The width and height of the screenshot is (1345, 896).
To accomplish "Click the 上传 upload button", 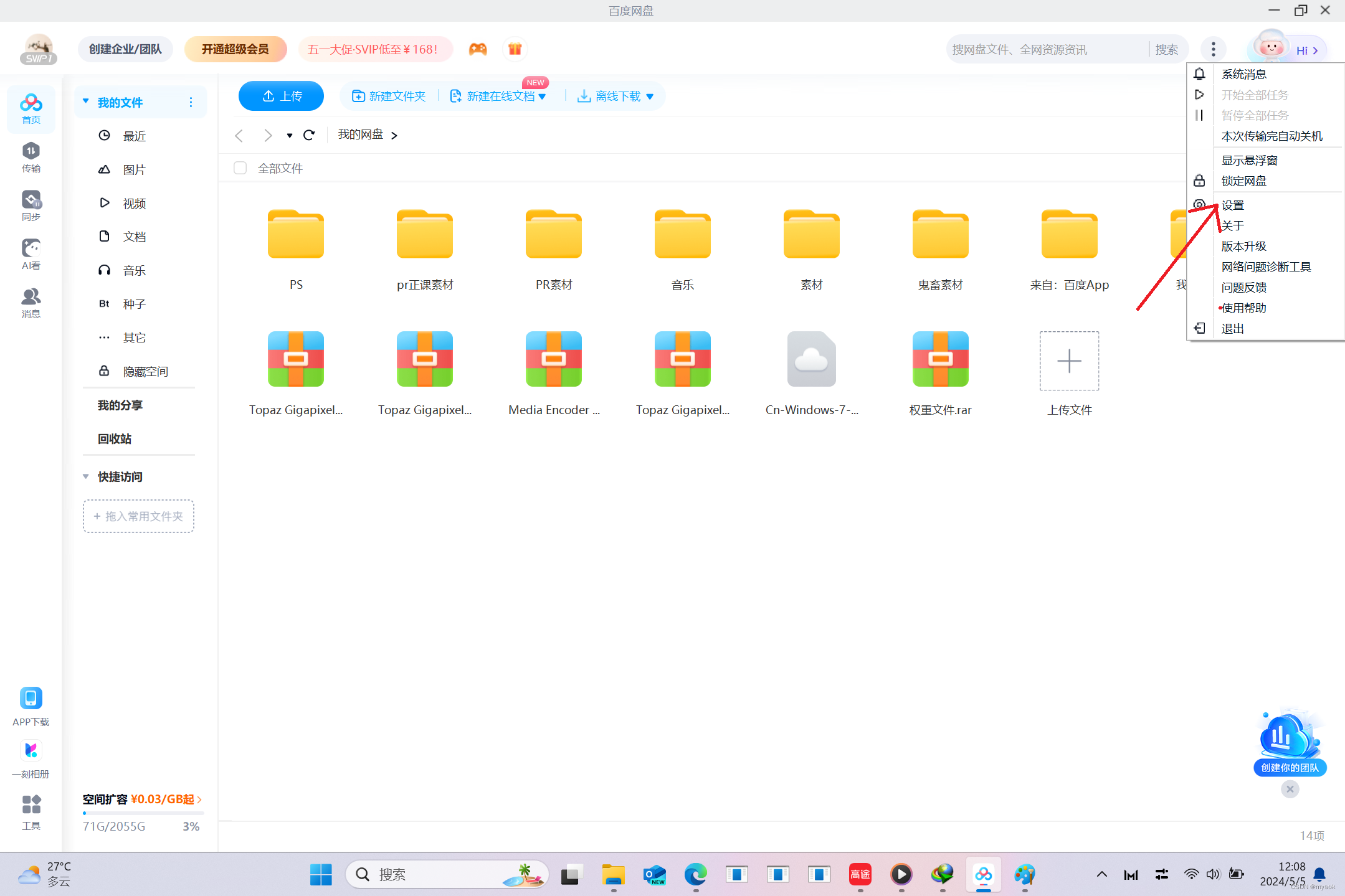I will [281, 96].
